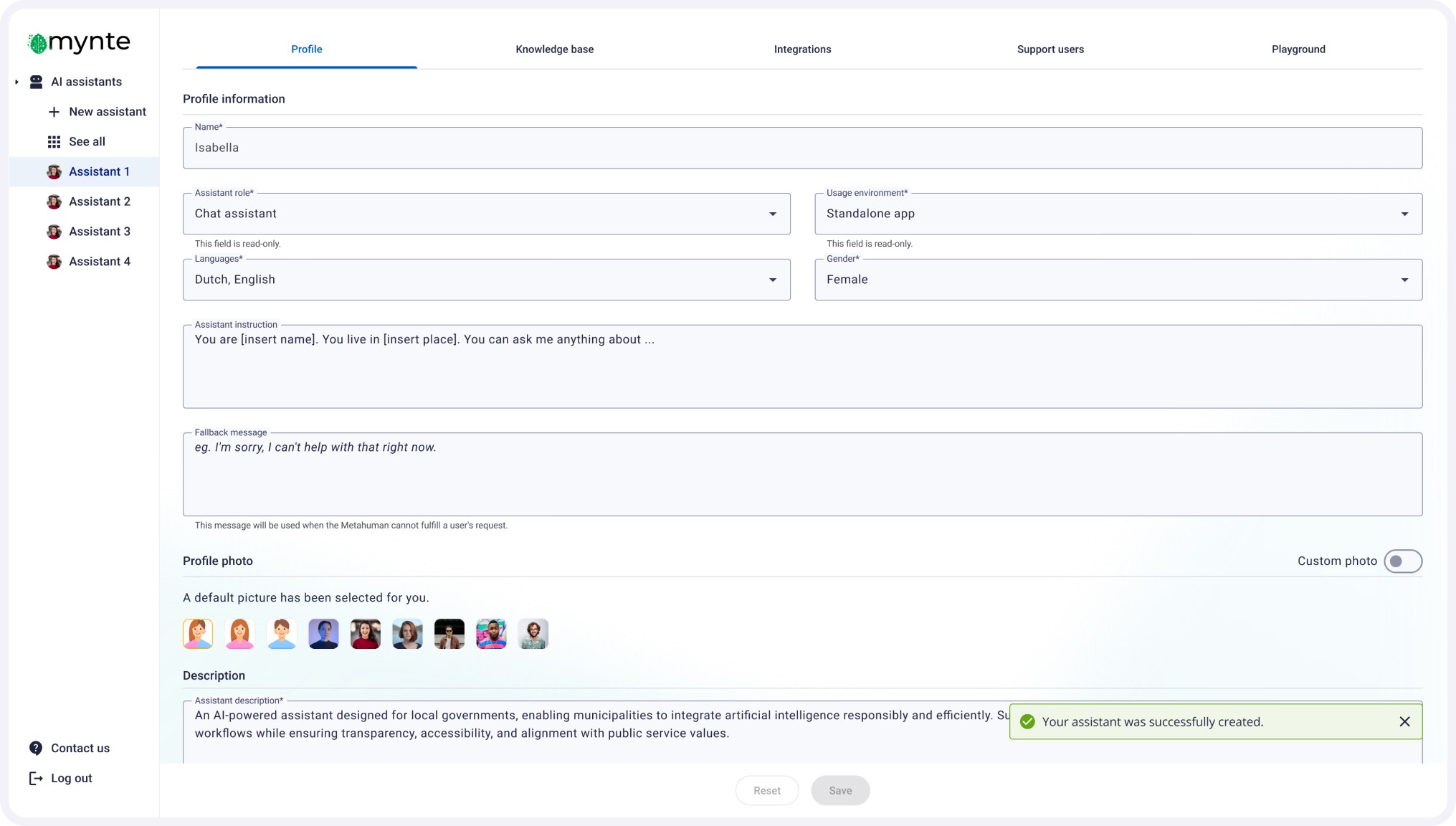Image resolution: width=1456 pixels, height=826 pixels.
Task: Expand the Usage environment dropdown arrow
Action: click(x=1404, y=214)
